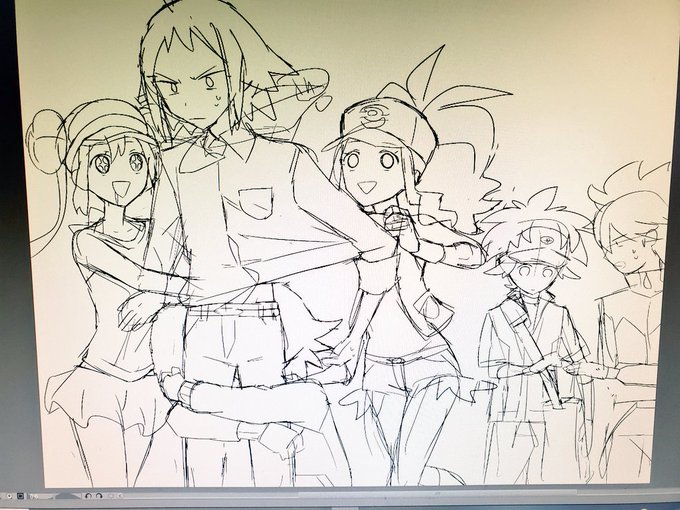Rotate the canvas view to the left
The image size is (680, 510).
88,496
